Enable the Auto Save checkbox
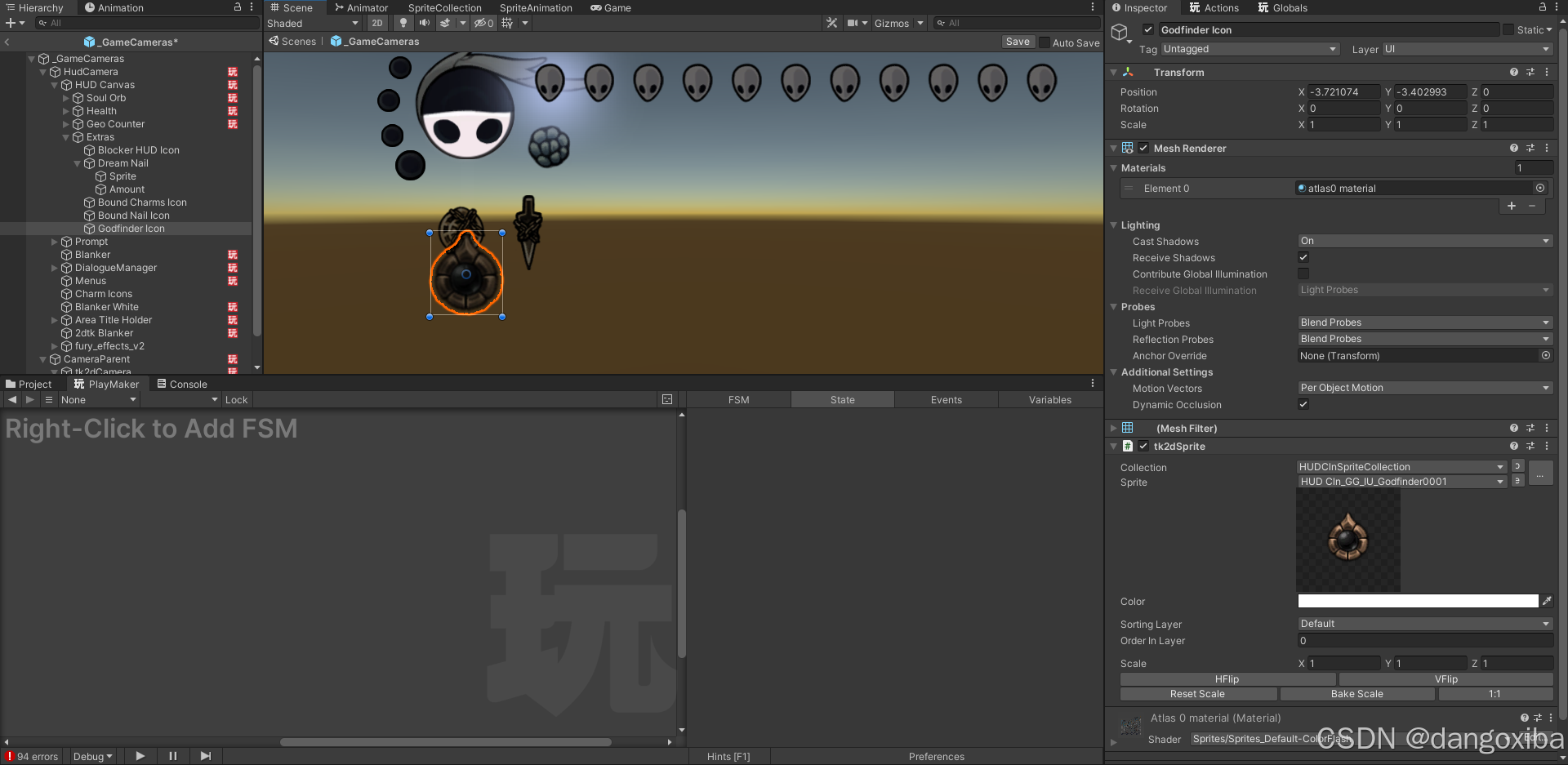The image size is (1568, 765). pyautogui.click(x=1045, y=42)
